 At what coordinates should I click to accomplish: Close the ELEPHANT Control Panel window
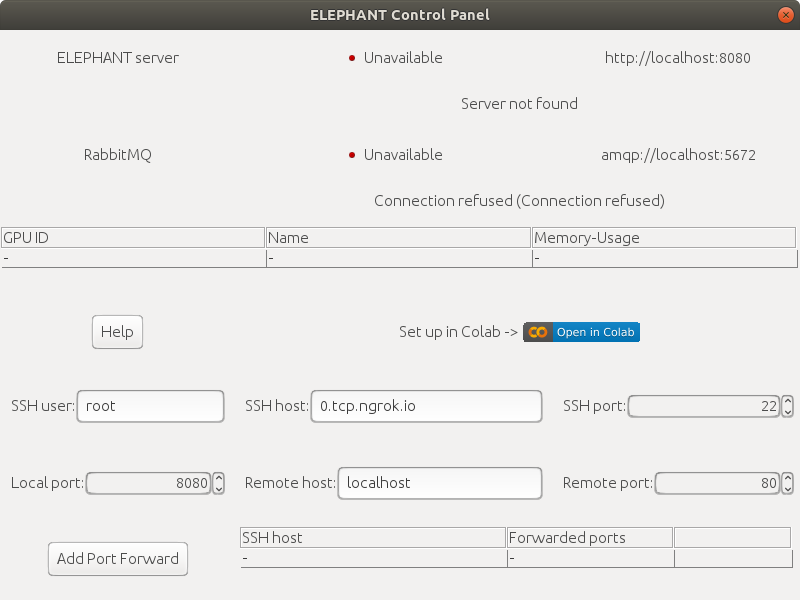click(x=786, y=15)
